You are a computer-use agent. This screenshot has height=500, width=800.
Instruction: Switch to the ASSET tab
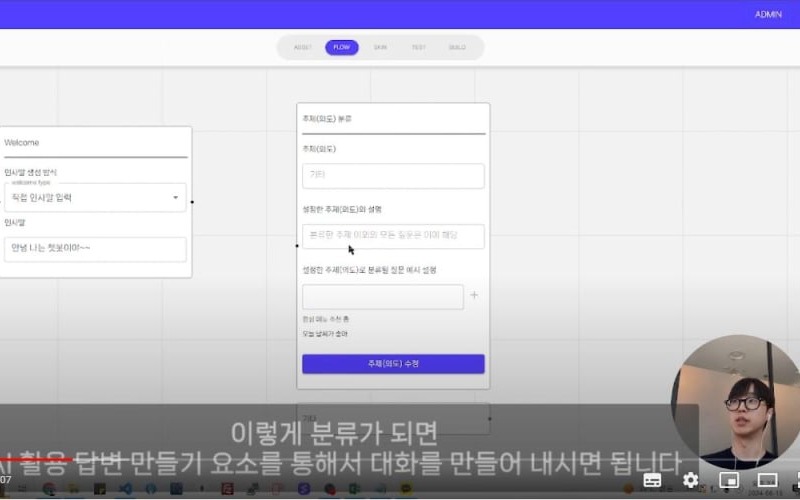tap(302, 47)
